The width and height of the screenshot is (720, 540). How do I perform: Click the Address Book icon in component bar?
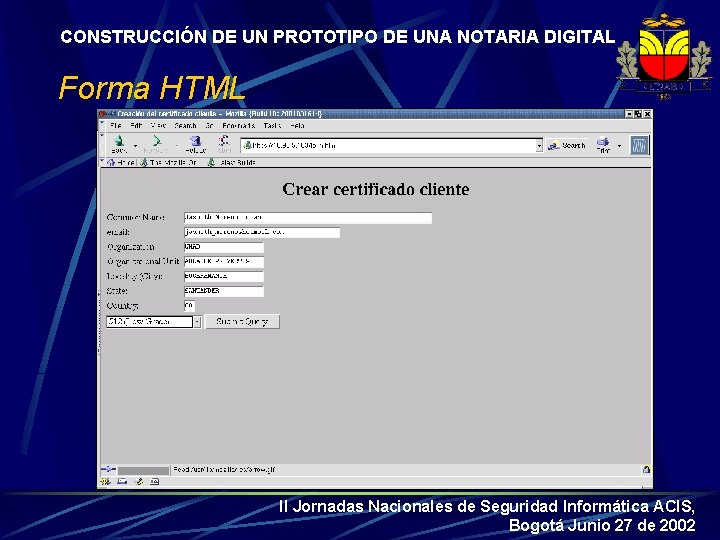click(x=155, y=481)
